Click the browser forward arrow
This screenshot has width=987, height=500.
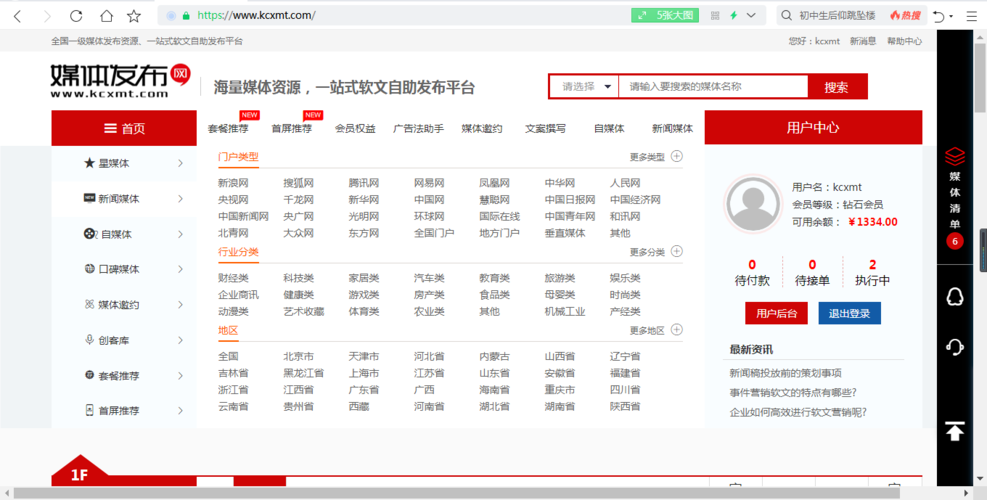tap(47, 16)
